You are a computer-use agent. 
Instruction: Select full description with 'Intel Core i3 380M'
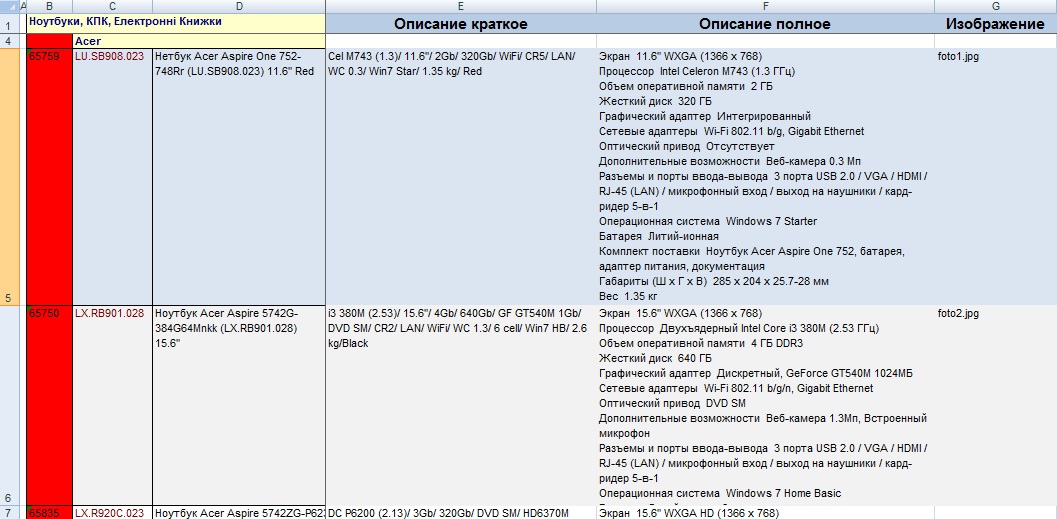point(766,405)
